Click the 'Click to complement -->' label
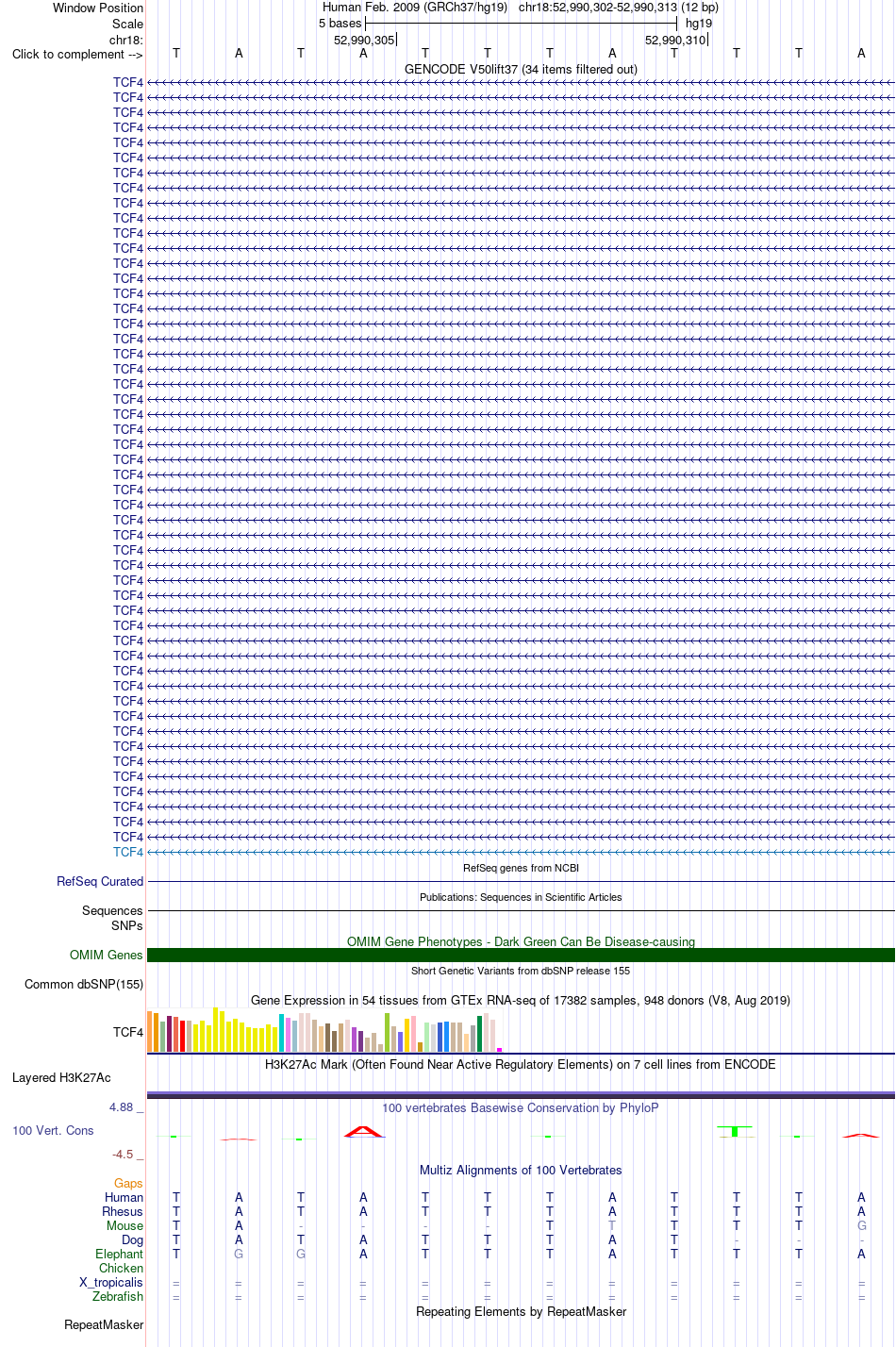 coord(77,54)
